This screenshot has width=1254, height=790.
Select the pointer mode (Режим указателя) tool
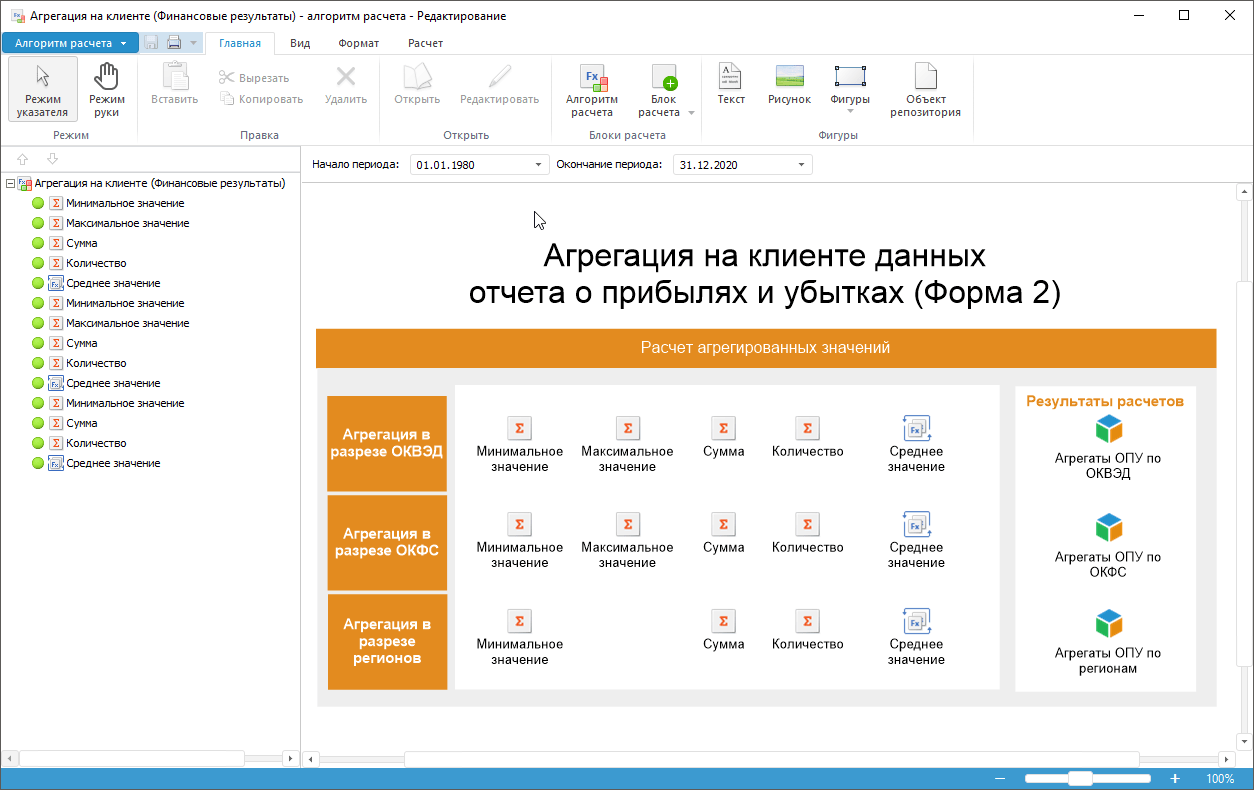point(43,89)
